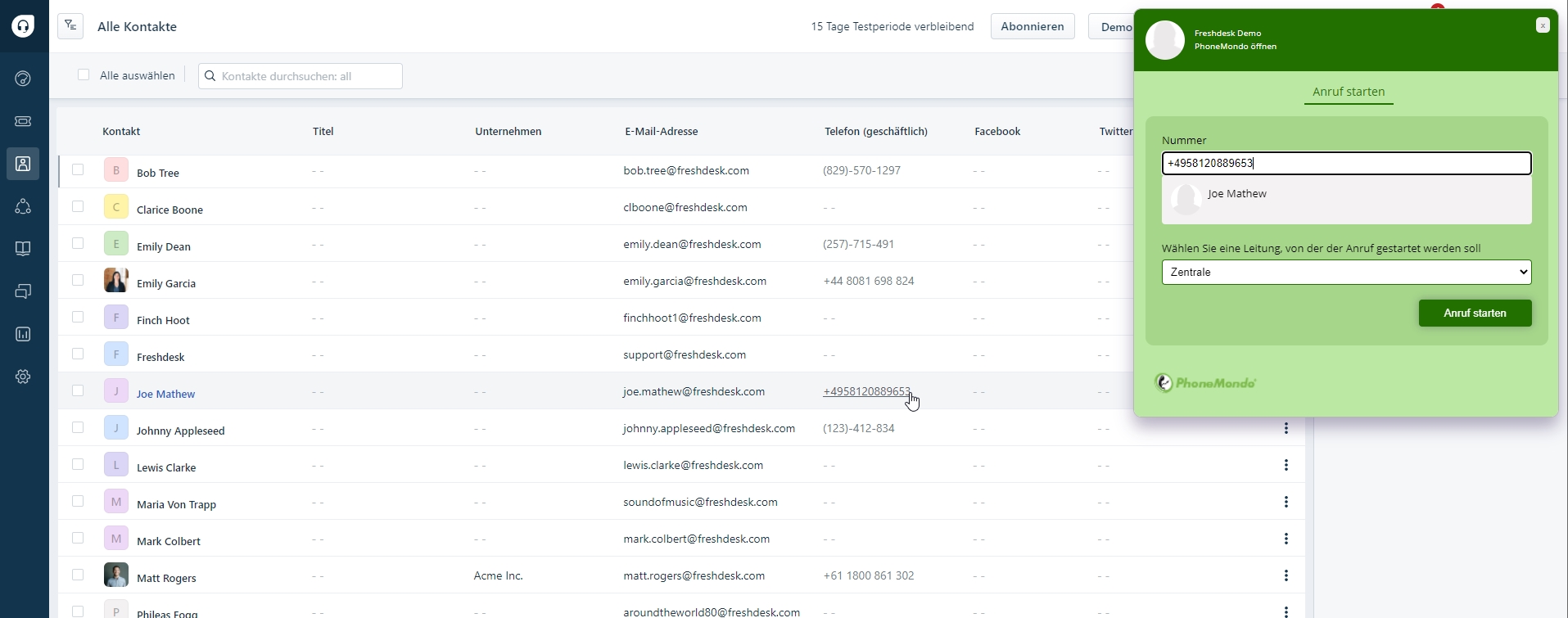Switch to the Anruf starten tab
The image size is (1568, 618).
1348,92
